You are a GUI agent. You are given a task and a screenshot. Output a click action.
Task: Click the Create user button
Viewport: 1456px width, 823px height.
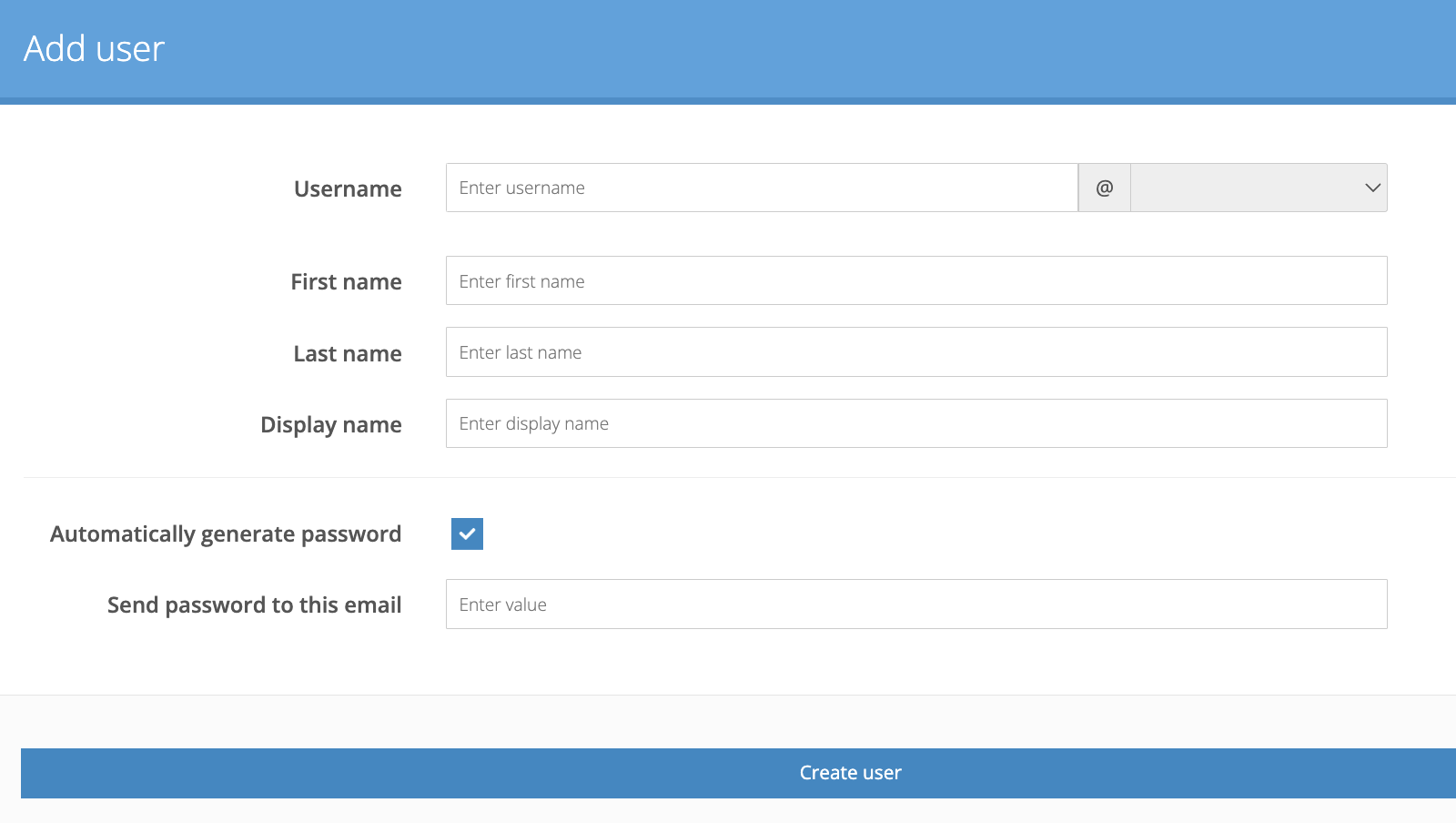(x=738, y=773)
